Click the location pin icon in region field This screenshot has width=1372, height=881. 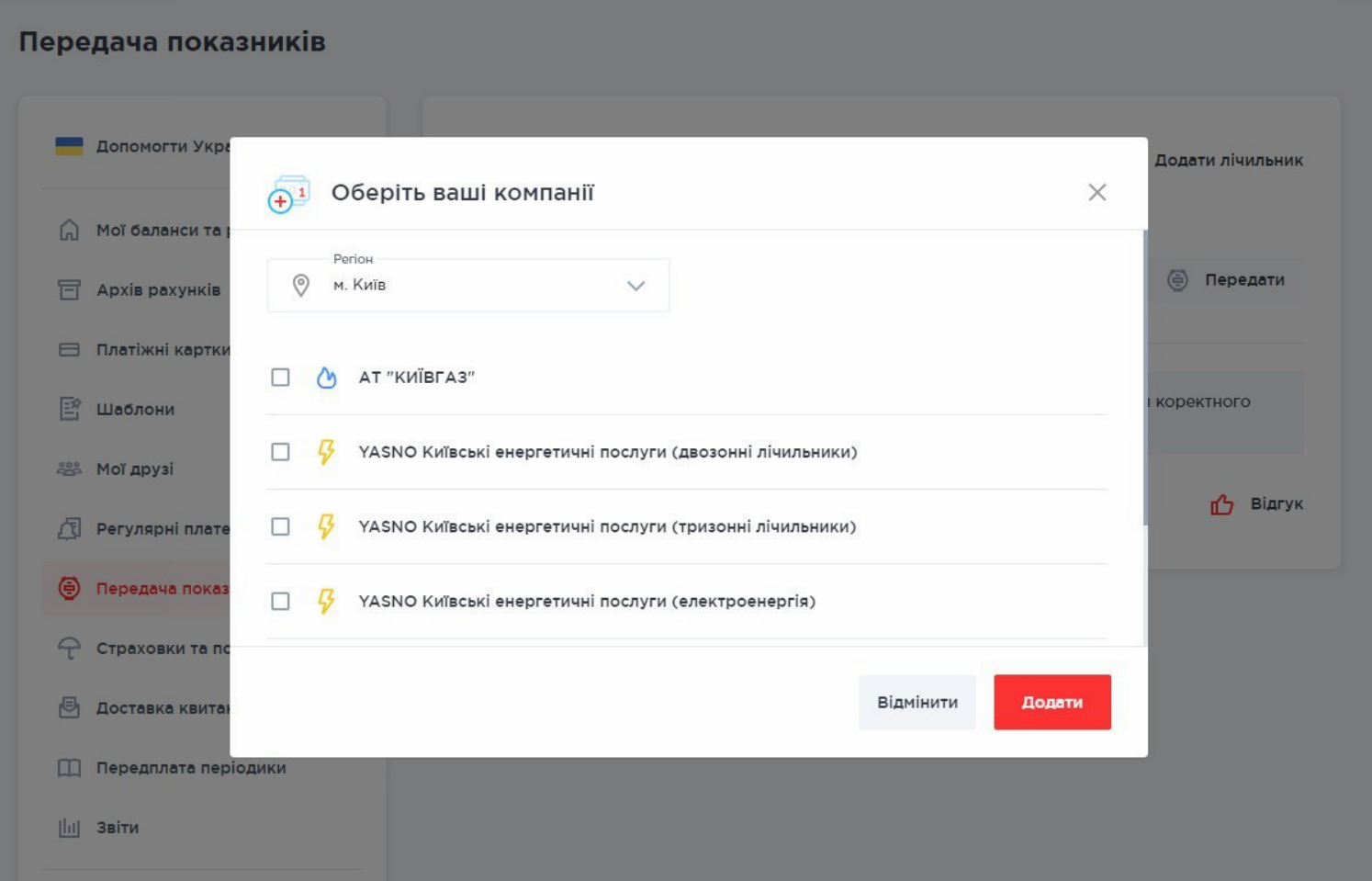pyautogui.click(x=300, y=286)
